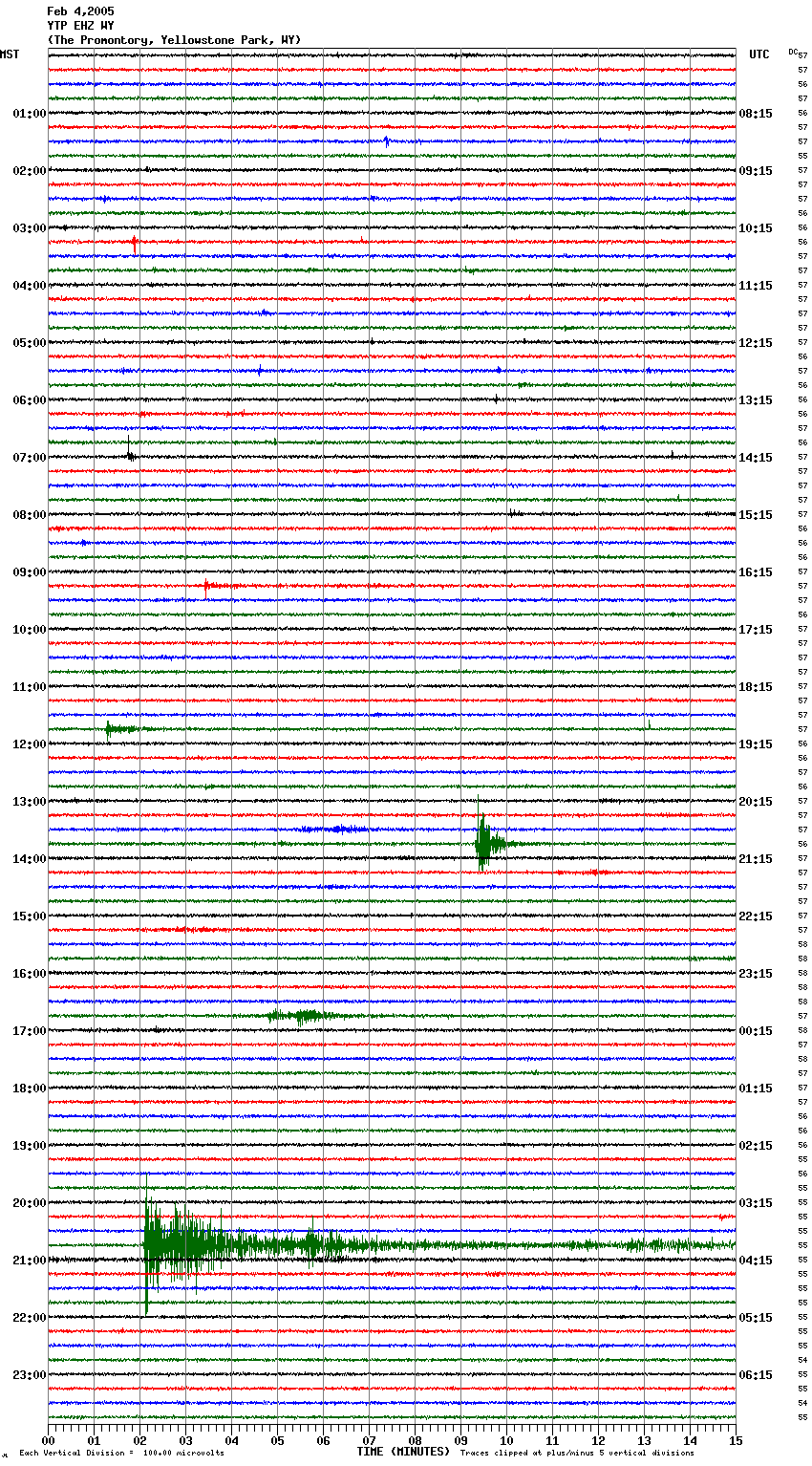Viewport: 812px width, 1466px height.
Task: Click the red spike after 03:00
Action: coord(135,244)
